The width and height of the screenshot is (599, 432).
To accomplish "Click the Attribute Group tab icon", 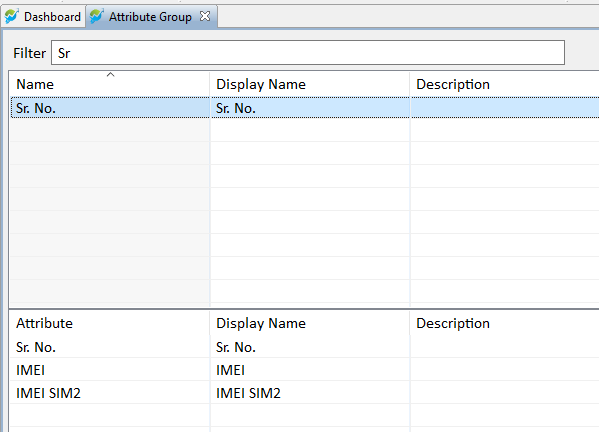I will coord(97,16).
